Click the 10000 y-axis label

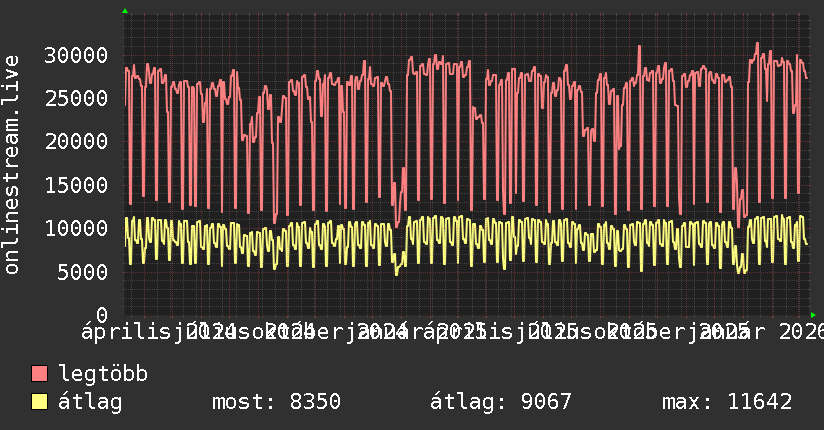[76, 228]
